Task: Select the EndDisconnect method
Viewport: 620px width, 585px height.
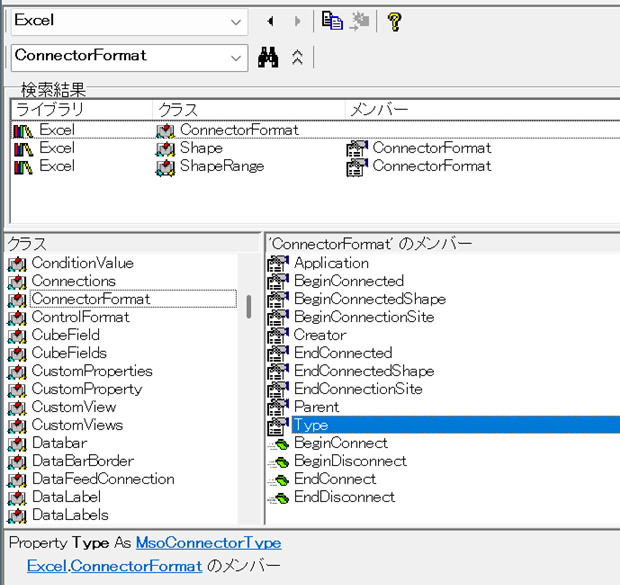Action: (x=344, y=497)
